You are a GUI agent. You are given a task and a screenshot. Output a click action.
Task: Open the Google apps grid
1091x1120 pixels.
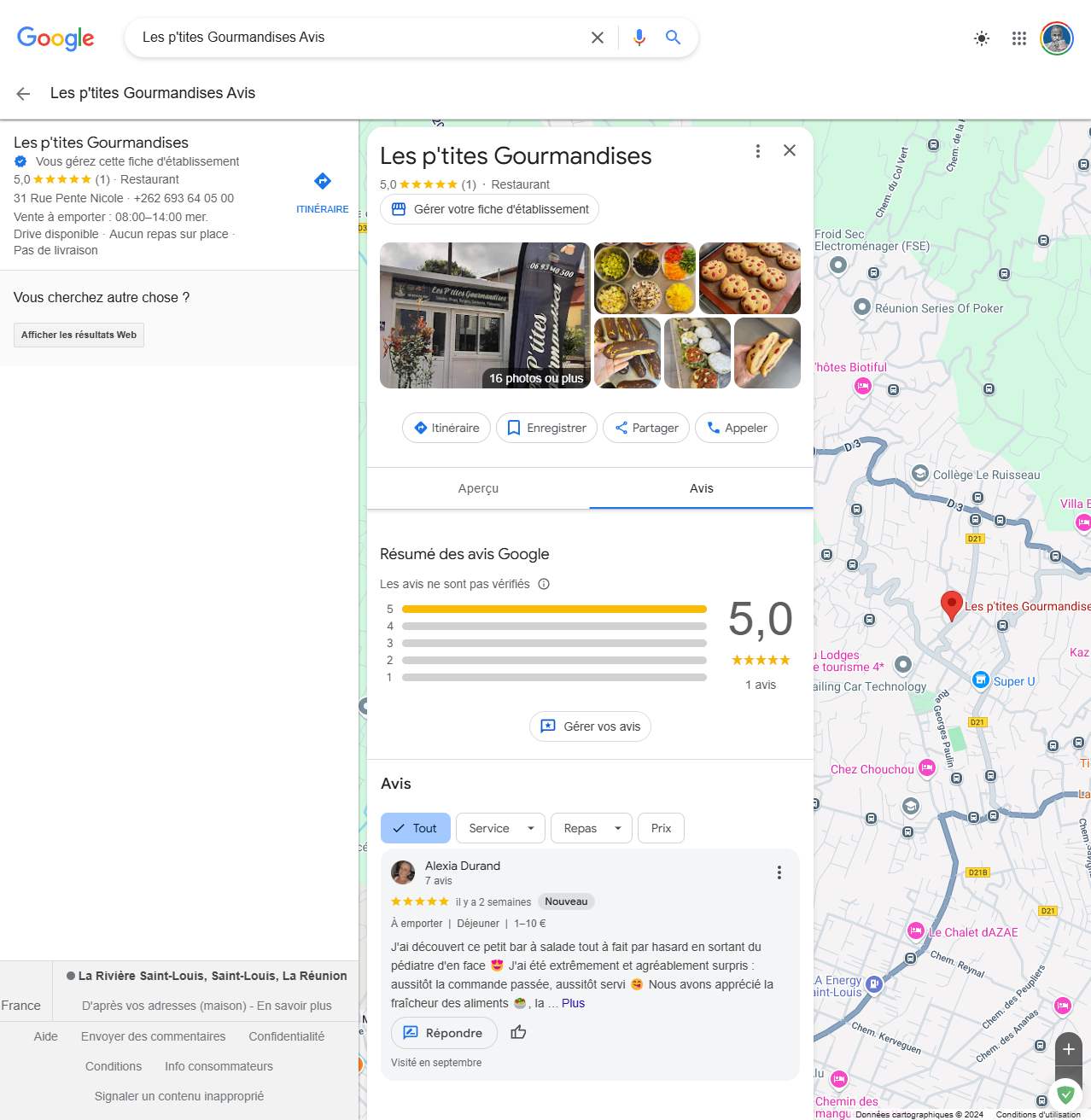coord(1019,38)
